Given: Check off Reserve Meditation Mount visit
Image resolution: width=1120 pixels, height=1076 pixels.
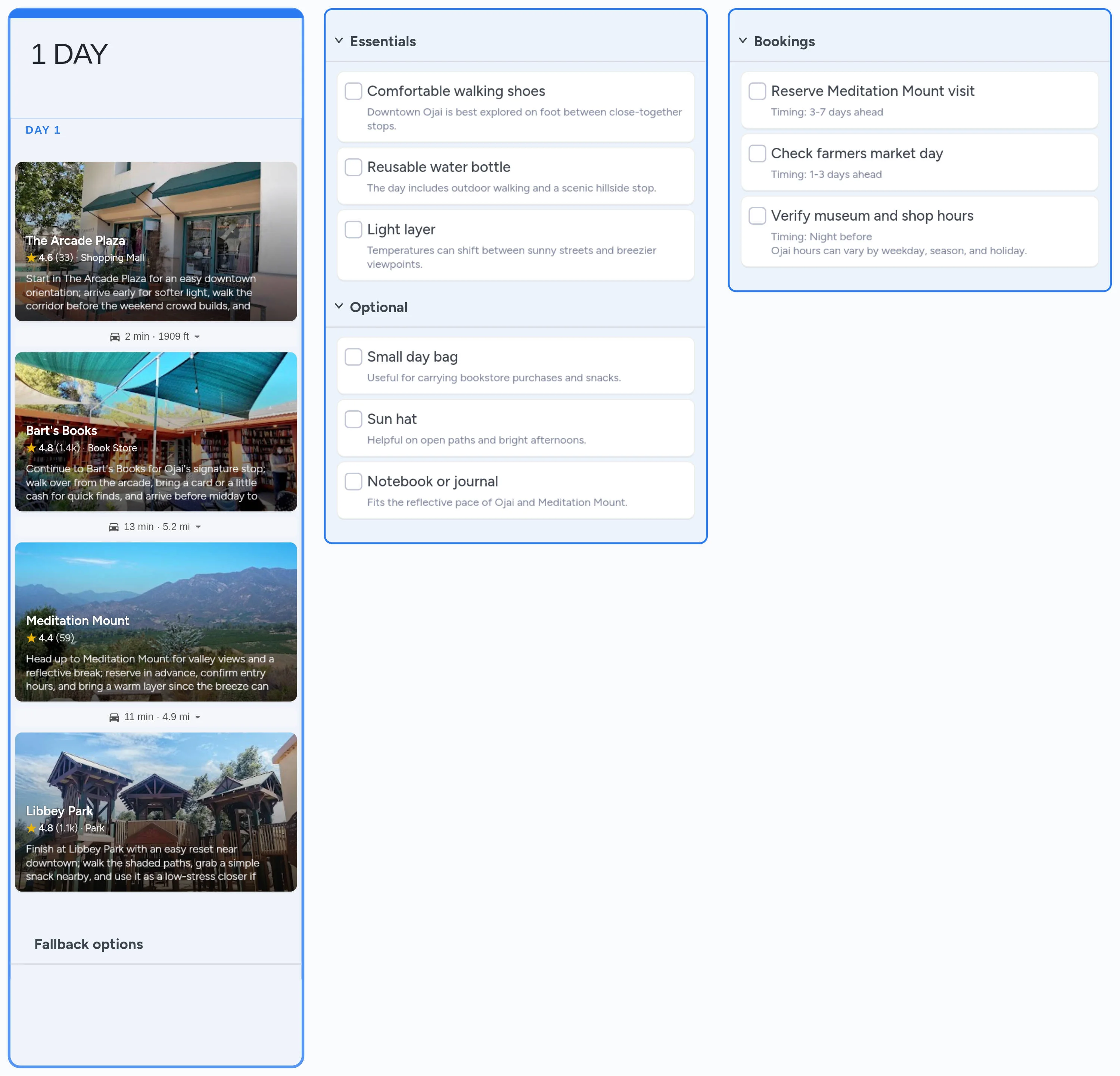Looking at the screenshot, I should tap(757, 91).
